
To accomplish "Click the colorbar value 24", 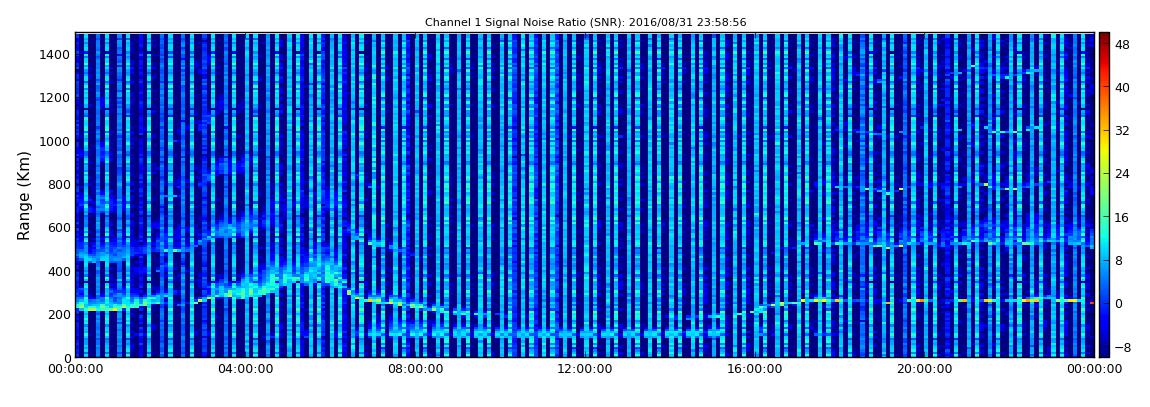I will [x=1122, y=174].
